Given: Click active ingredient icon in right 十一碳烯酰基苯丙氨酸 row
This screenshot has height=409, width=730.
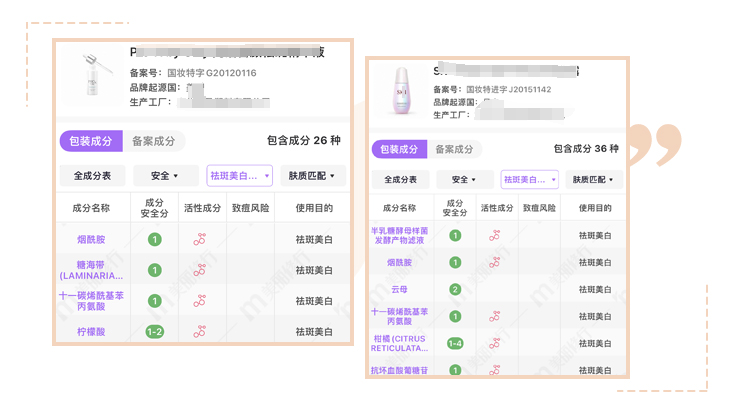Looking at the screenshot, I should (494, 316).
